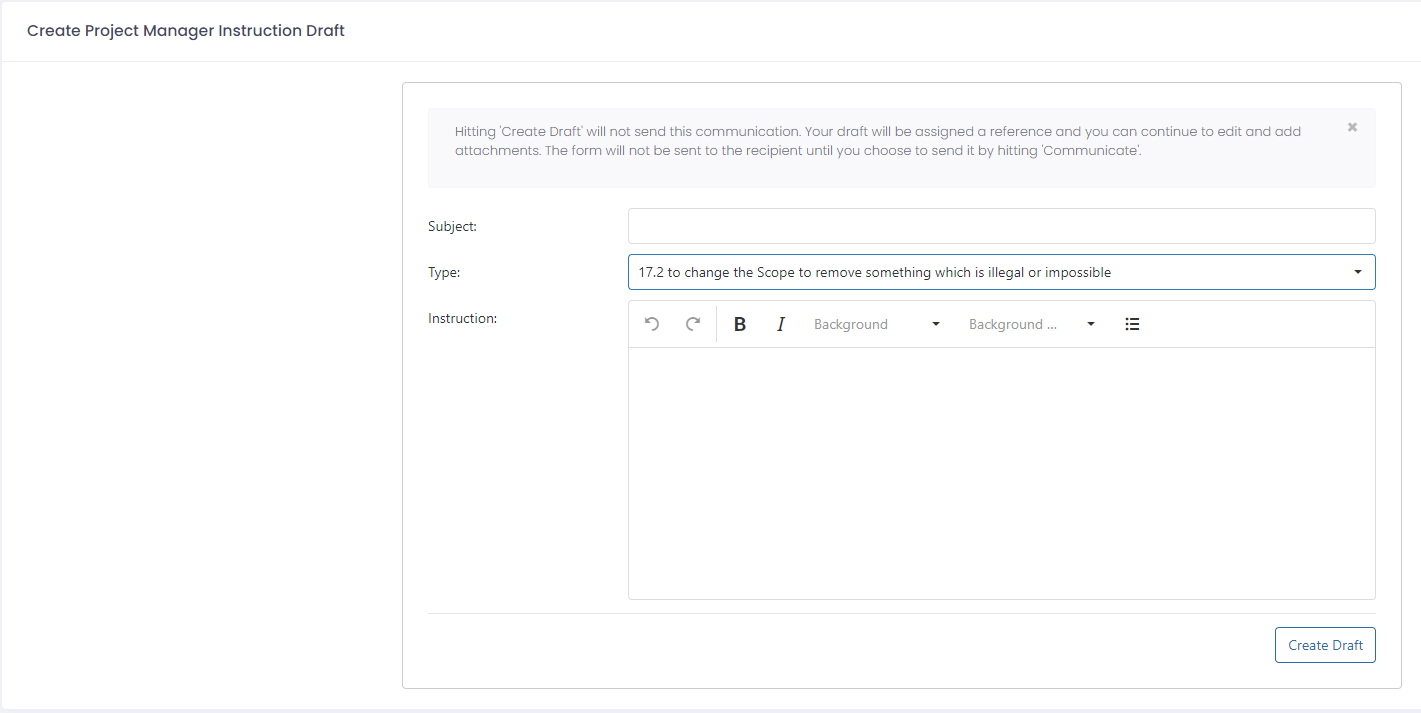
Task: Dismiss the 'Create Draft' info banner
Action: point(1352,127)
